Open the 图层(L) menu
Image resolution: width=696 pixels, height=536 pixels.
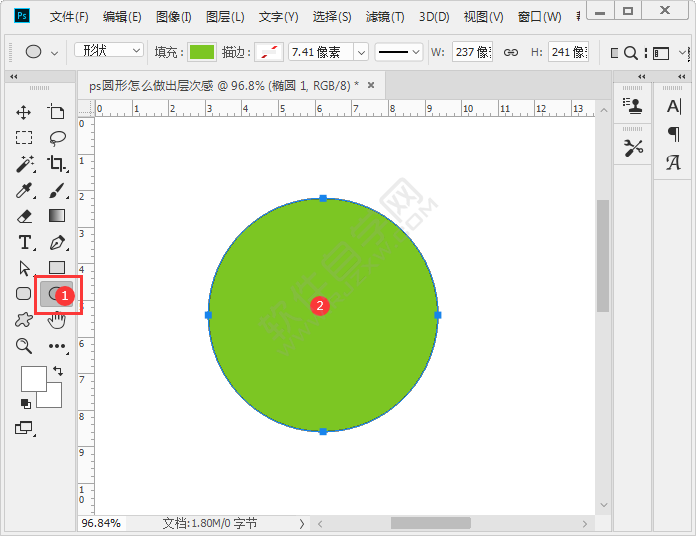(225, 17)
